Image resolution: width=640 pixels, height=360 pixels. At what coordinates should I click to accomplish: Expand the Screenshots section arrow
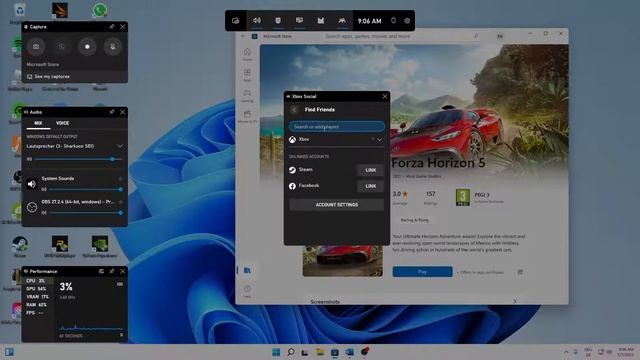click(x=515, y=301)
